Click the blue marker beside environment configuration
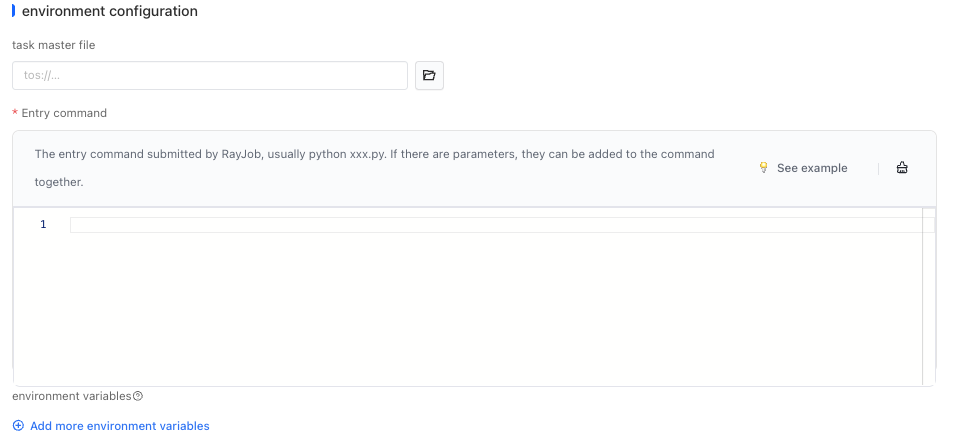The image size is (953, 443). pos(13,11)
